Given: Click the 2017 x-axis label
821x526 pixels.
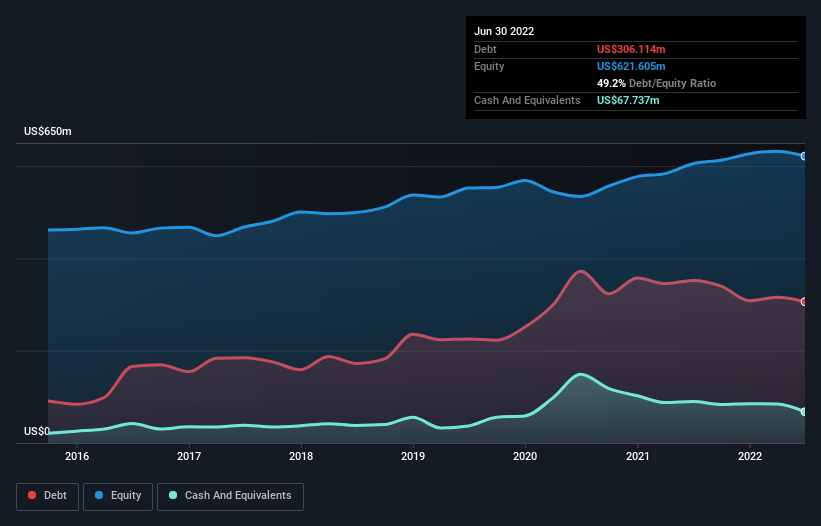Looking at the screenshot, I should (x=189, y=456).
